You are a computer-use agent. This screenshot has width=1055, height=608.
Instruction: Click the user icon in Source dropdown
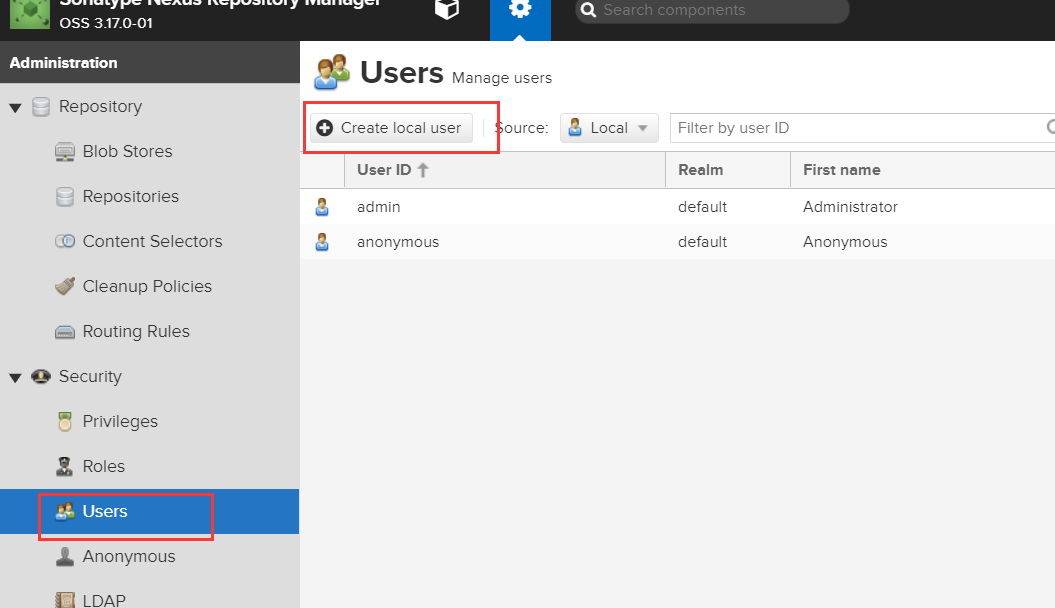(575, 128)
